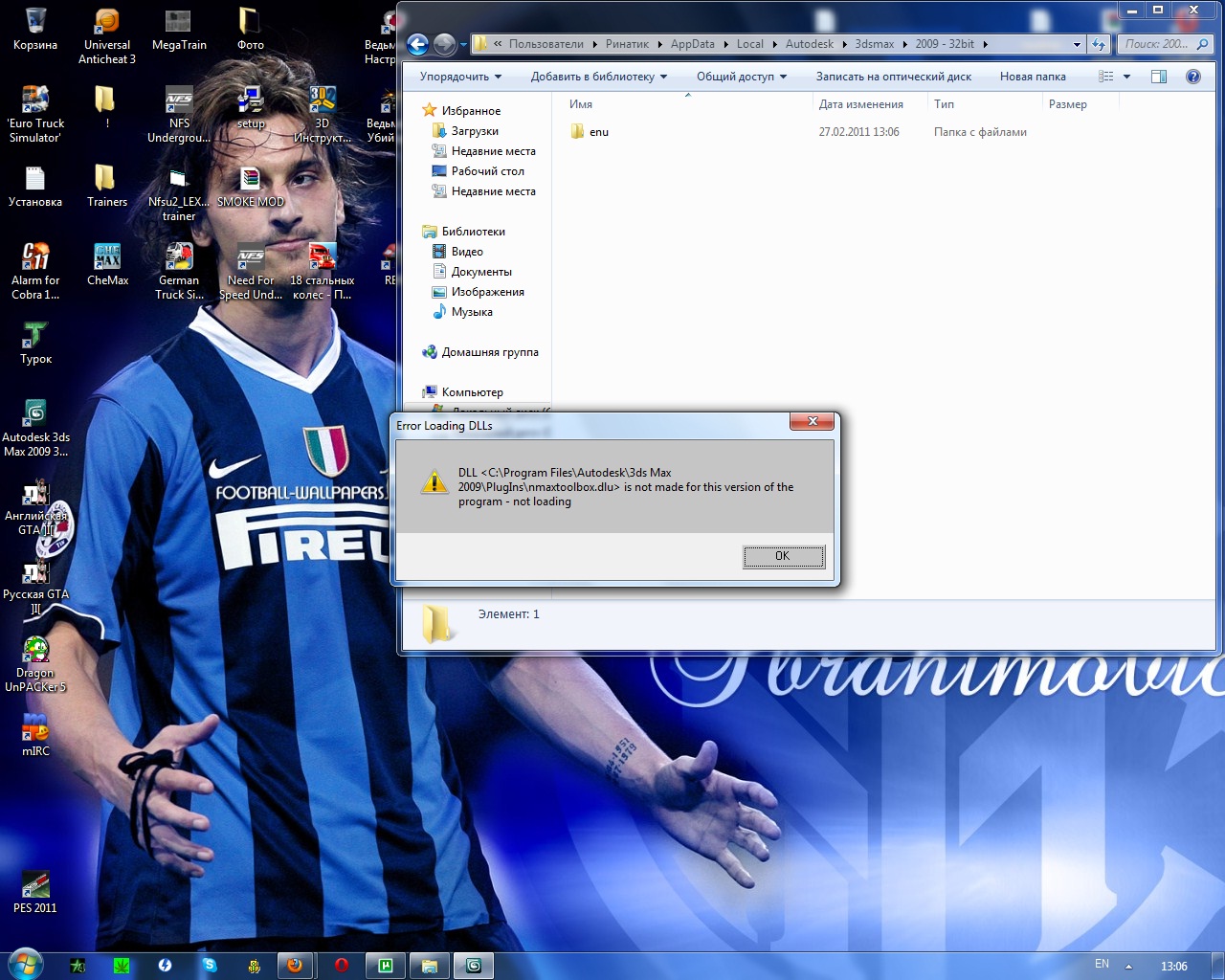Open Видео library
The height and width of the screenshot is (980, 1225).
pyautogui.click(x=467, y=252)
